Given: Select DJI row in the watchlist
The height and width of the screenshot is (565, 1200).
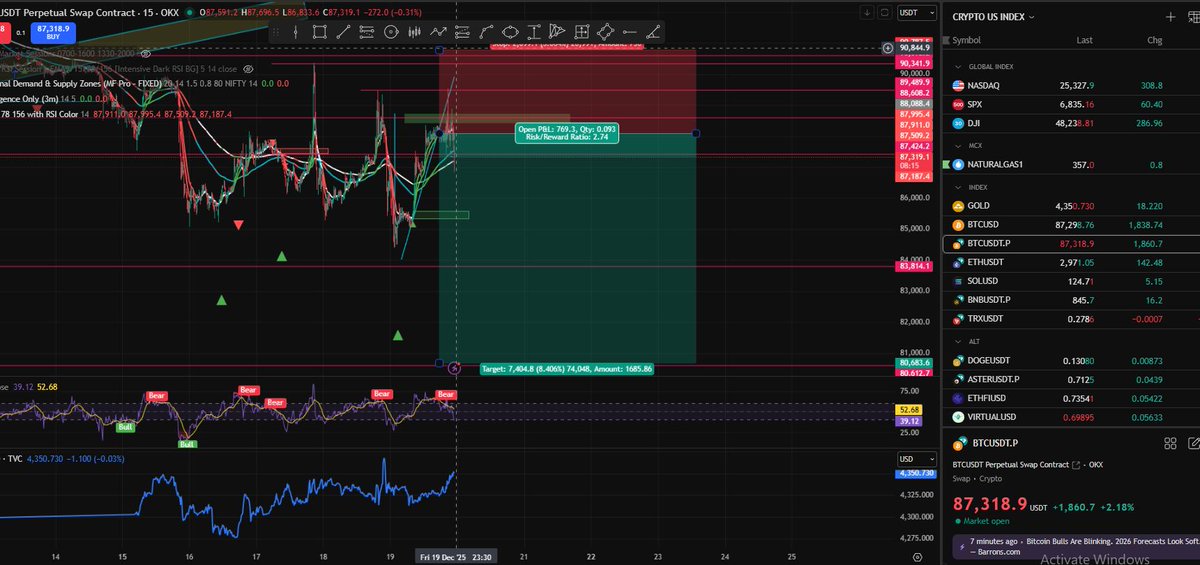Looking at the screenshot, I should coord(1071,123).
